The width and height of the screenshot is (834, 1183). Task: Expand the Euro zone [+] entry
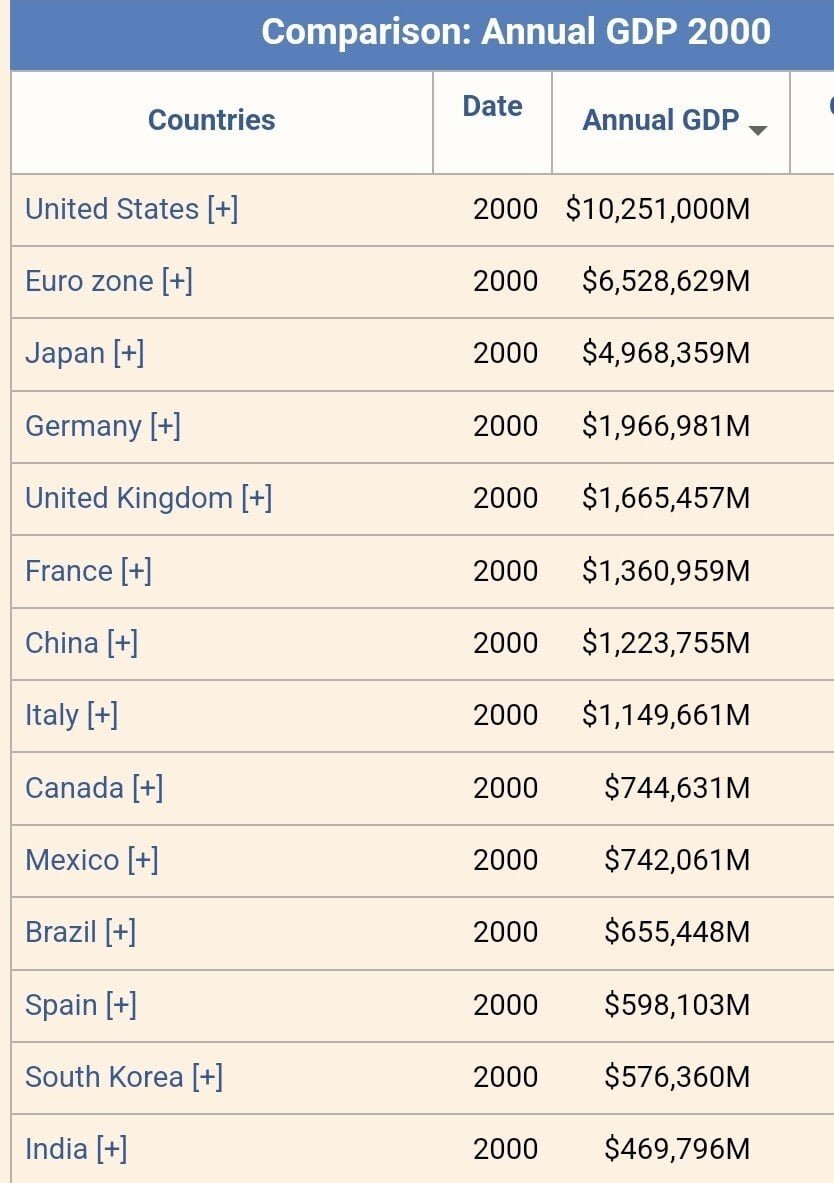click(177, 281)
